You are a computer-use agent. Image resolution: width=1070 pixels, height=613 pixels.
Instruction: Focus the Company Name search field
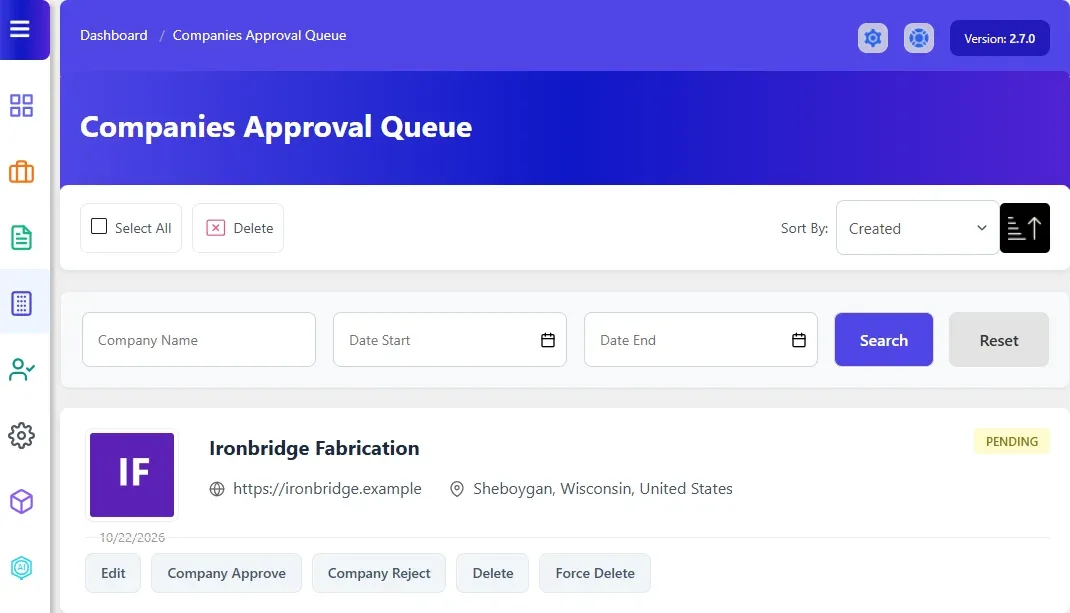[x=199, y=340]
